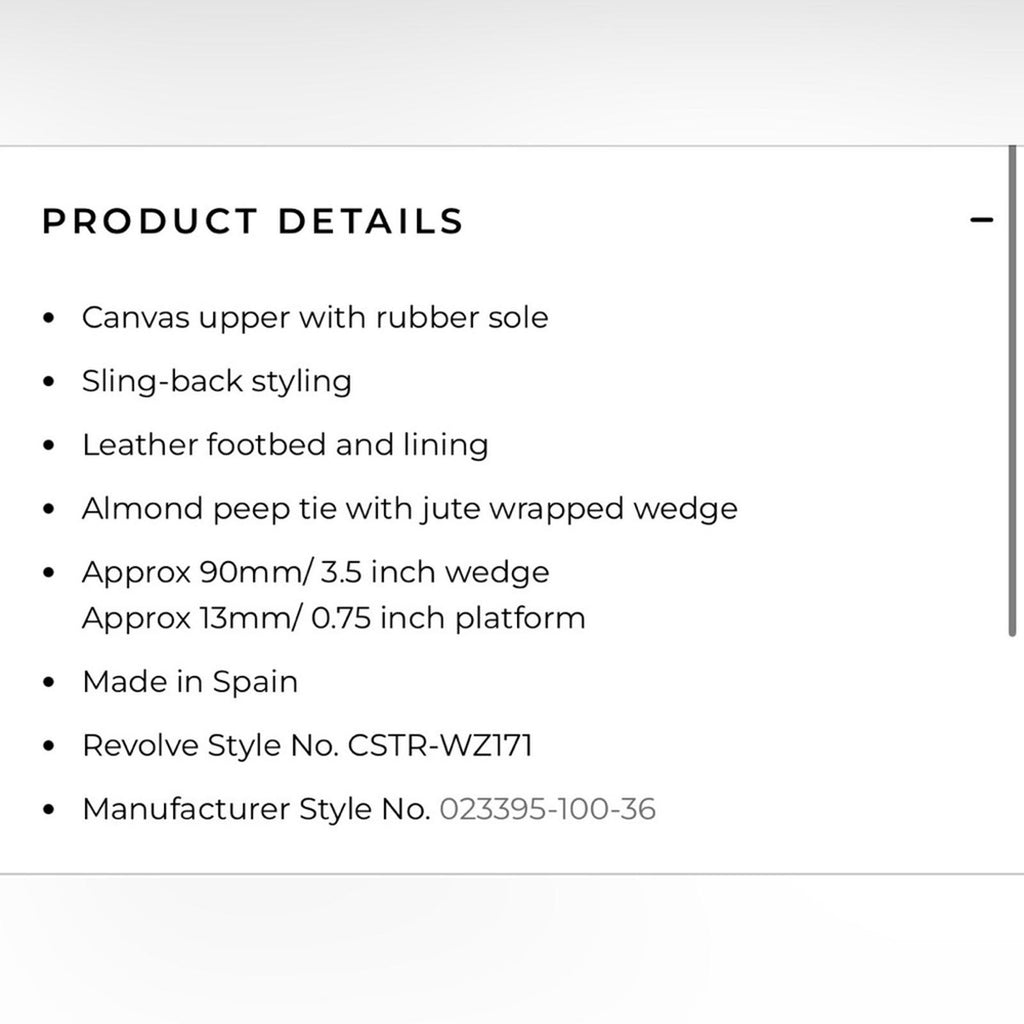Screen dimensions: 1024x1024
Task: Click the 'Manufacturer Style No.' label text
Action: [256, 809]
